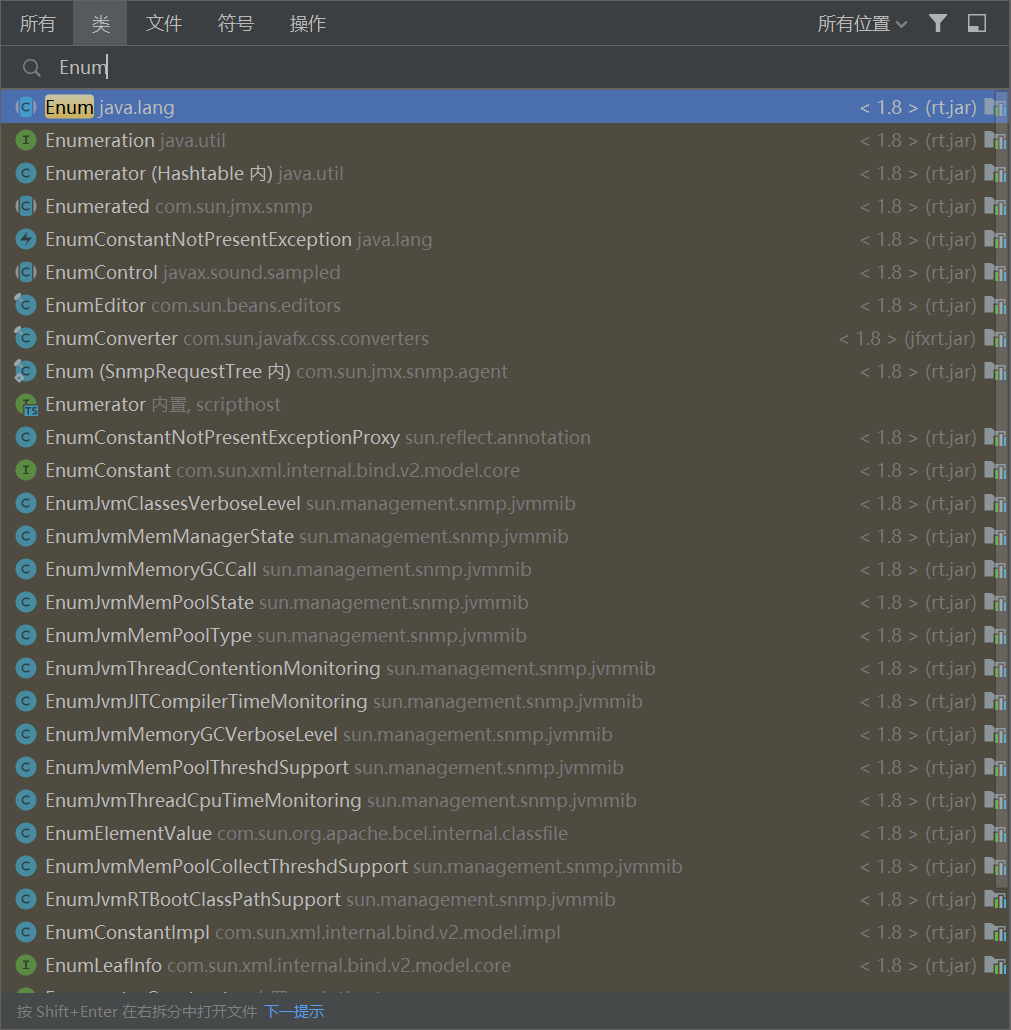Click class icon beside Enumerator (Hashtable 内)

pos(26,173)
